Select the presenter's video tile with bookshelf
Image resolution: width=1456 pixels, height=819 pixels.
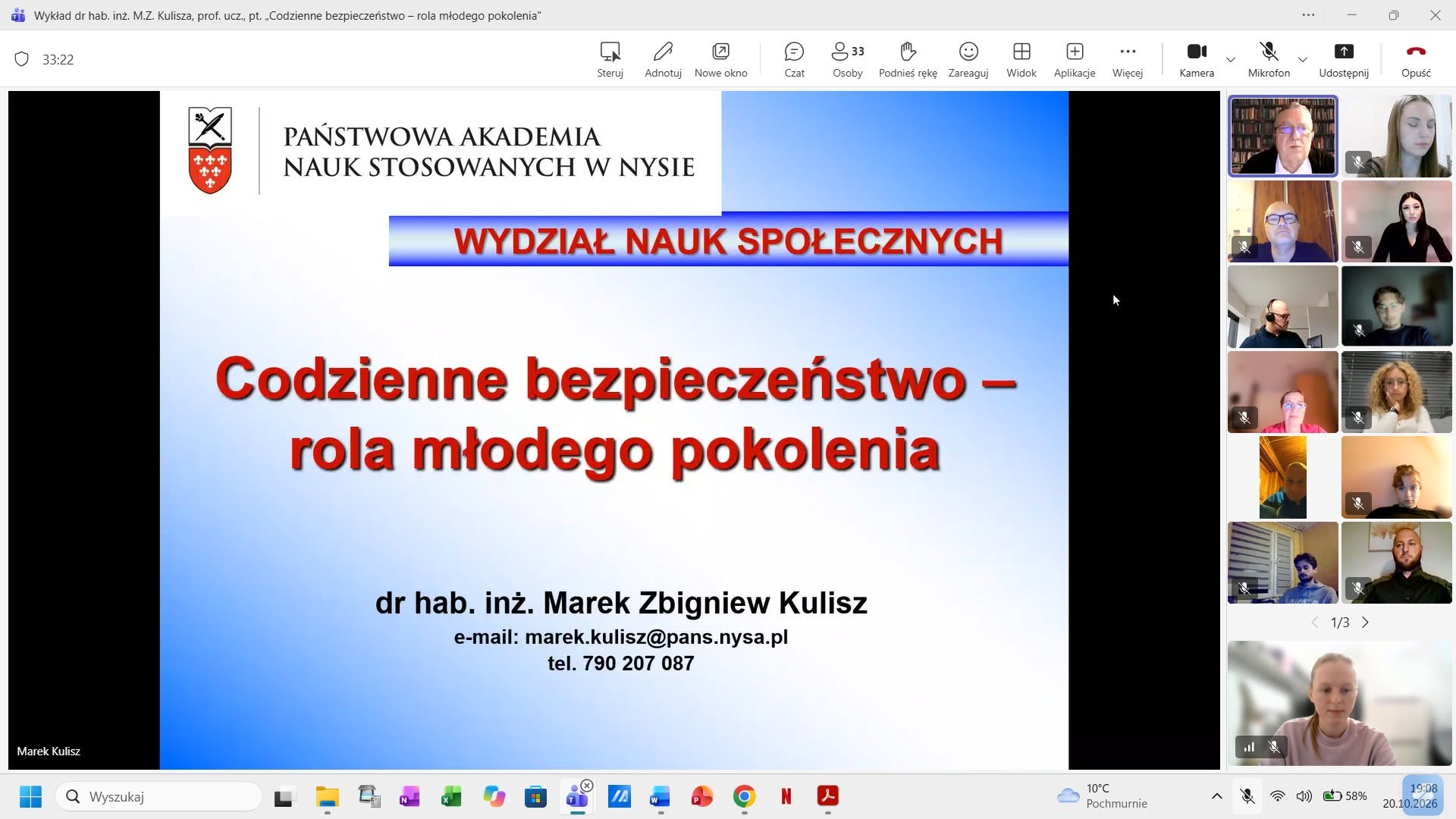point(1282,136)
